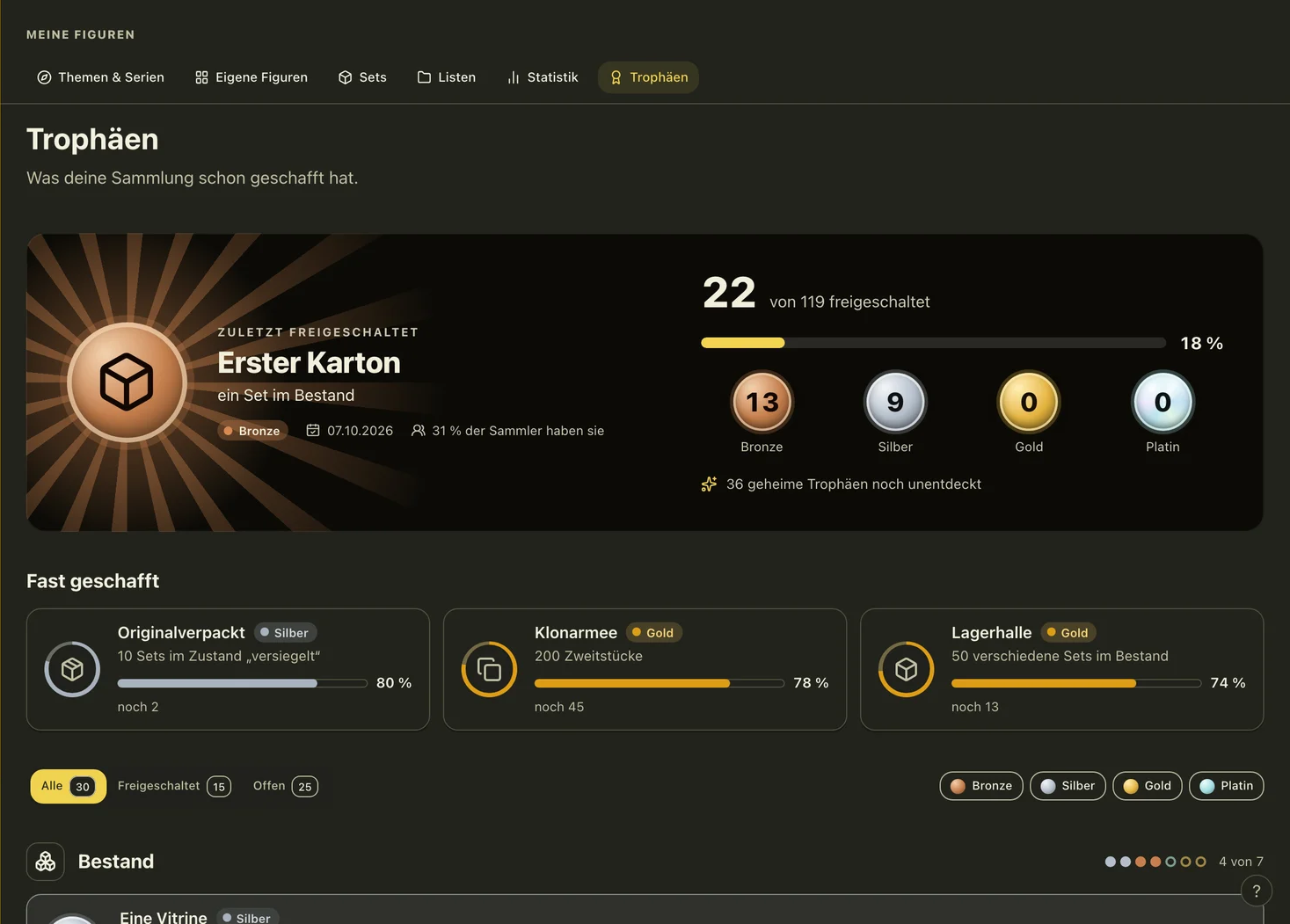
Task: Select the Trophäen tab
Action: tap(649, 77)
